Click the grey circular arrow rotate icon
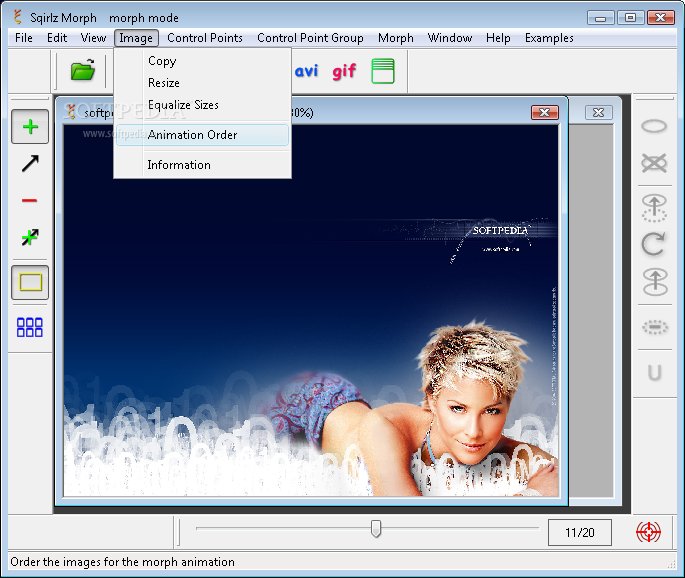Viewport: 685px width, 578px height. coord(654,244)
